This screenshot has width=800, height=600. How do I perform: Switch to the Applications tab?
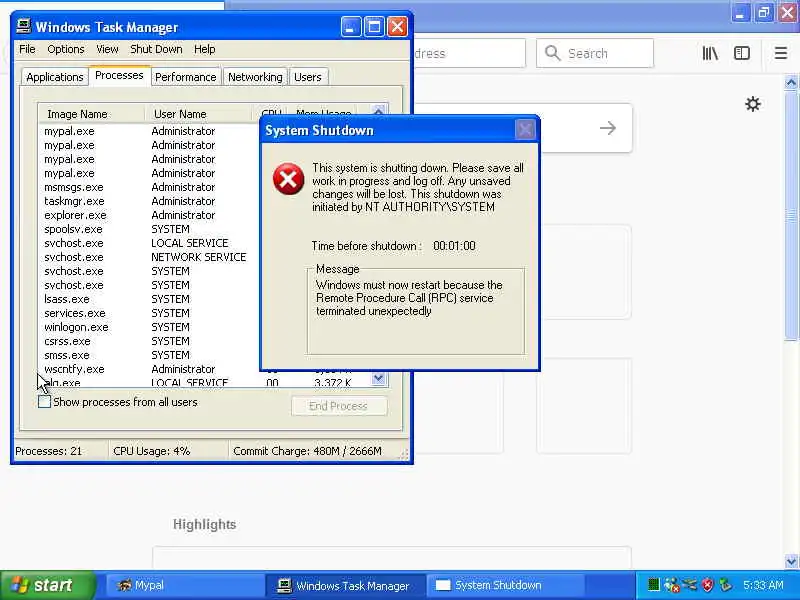[55, 77]
